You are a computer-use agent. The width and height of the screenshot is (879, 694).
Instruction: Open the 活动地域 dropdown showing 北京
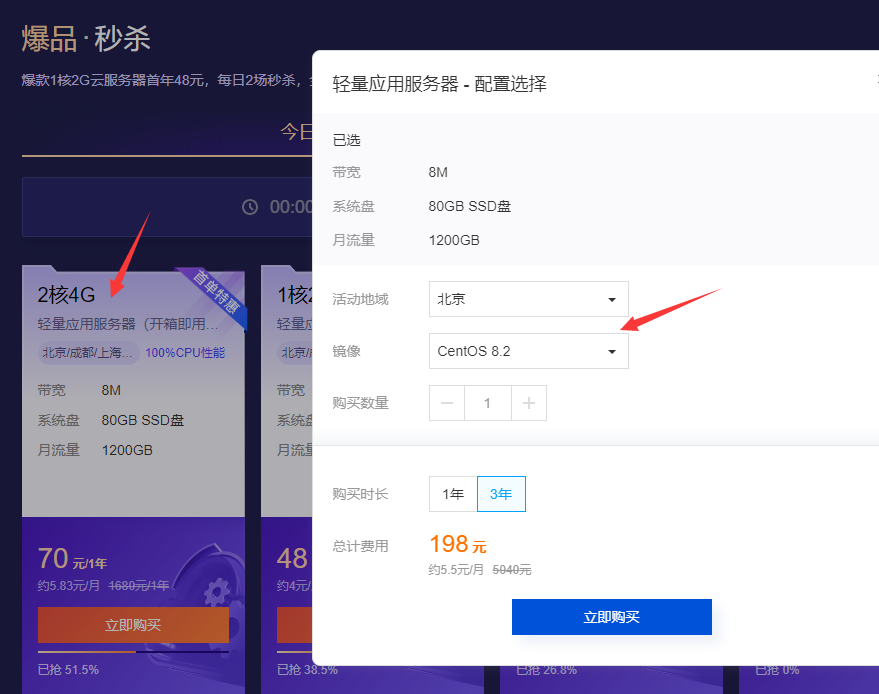[x=528, y=299]
